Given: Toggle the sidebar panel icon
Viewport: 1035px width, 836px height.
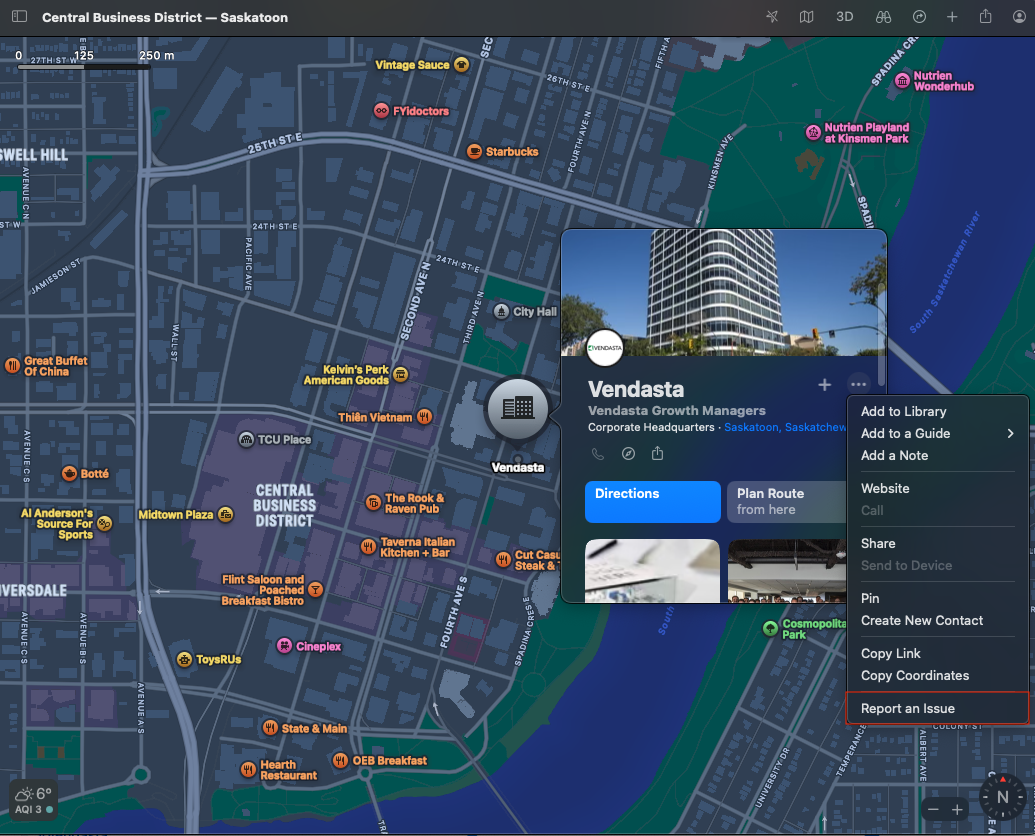Looking at the screenshot, I should coord(19,16).
